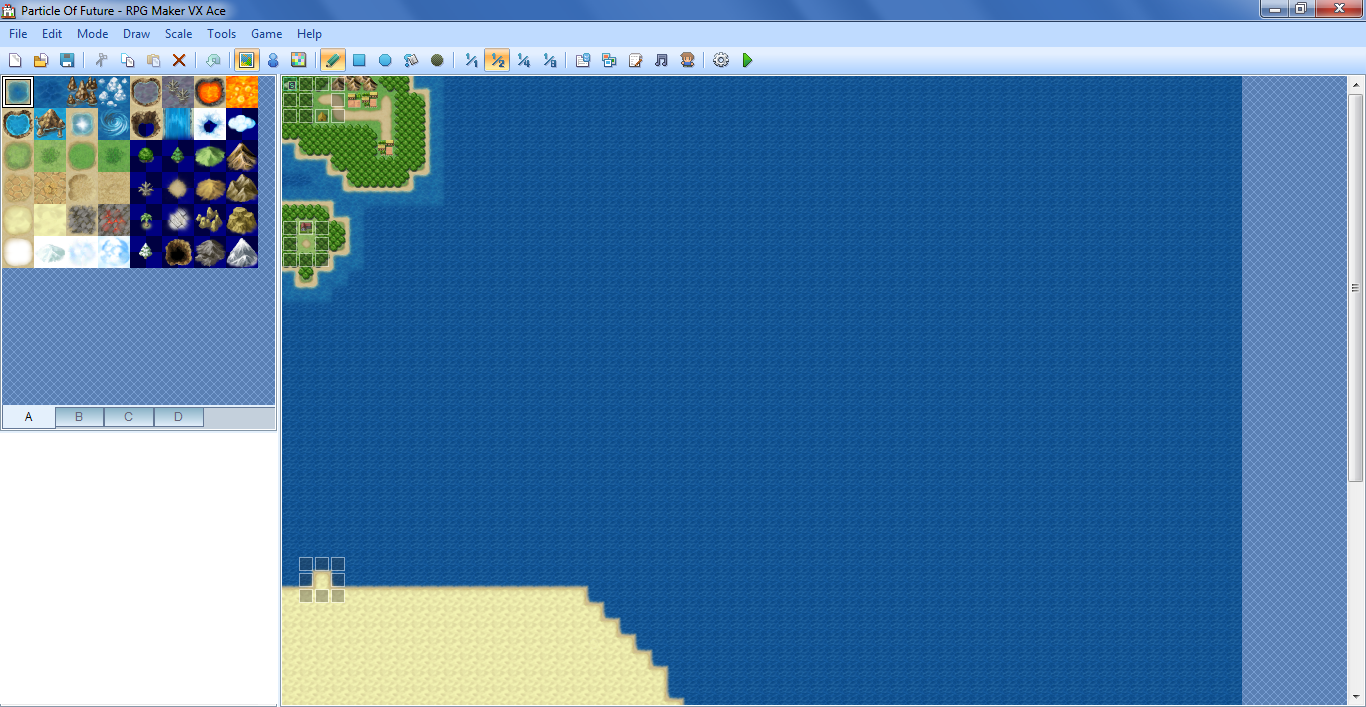This screenshot has width=1366, height=707.
Task: Set map scale to 1/4
Action: [523, 60]
